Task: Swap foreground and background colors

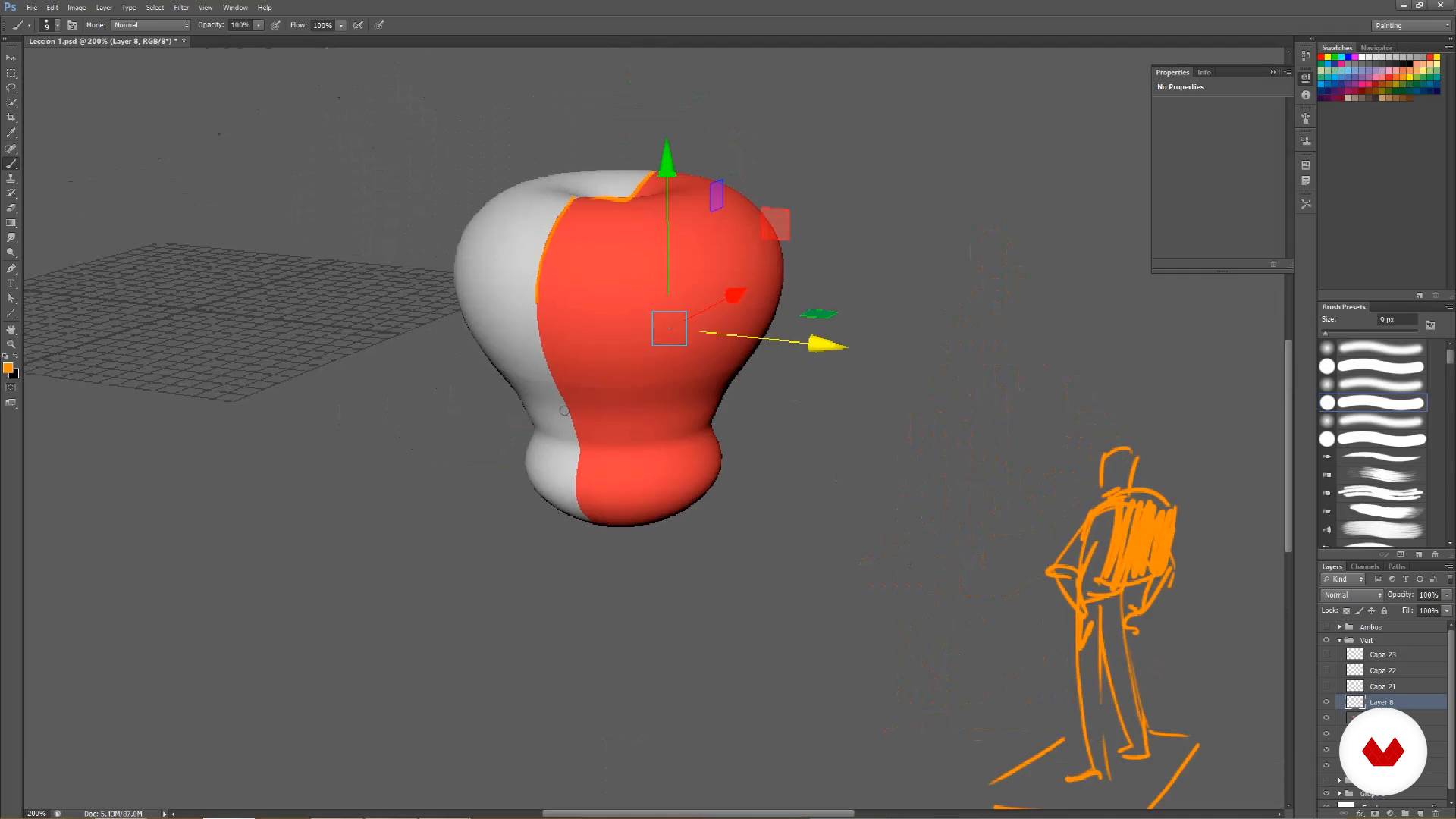Action: [x=16, y=356]
